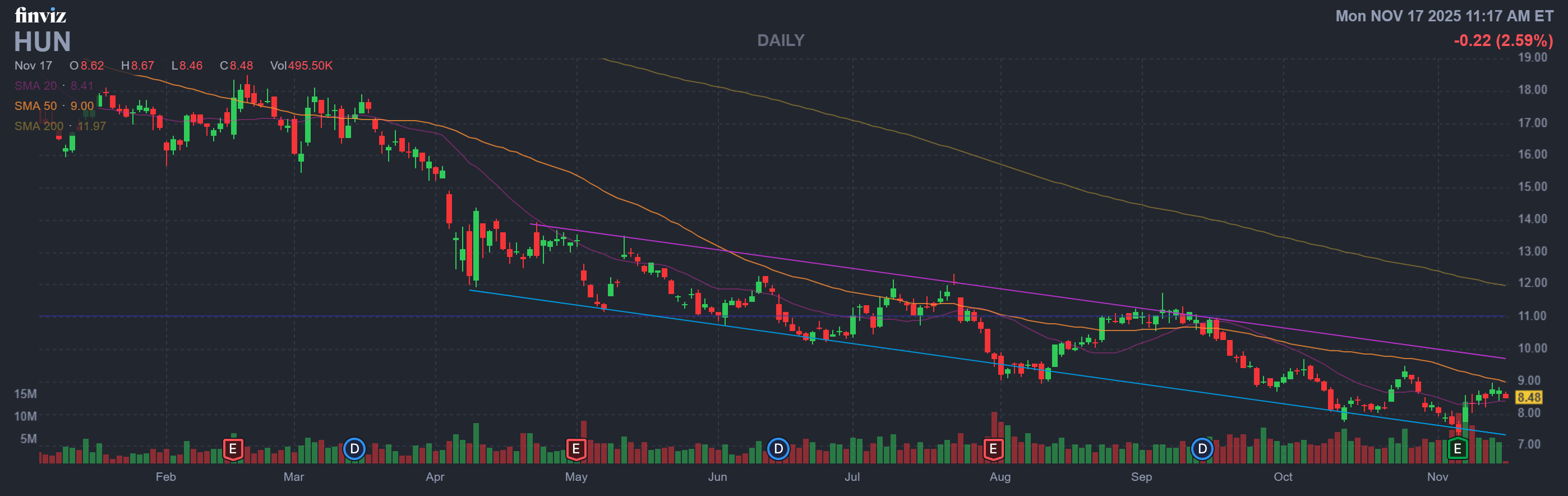The height and width of the screenshot is (496, 1568).
Task: Click the May earnings E marker
Action: tap(576, 449)
